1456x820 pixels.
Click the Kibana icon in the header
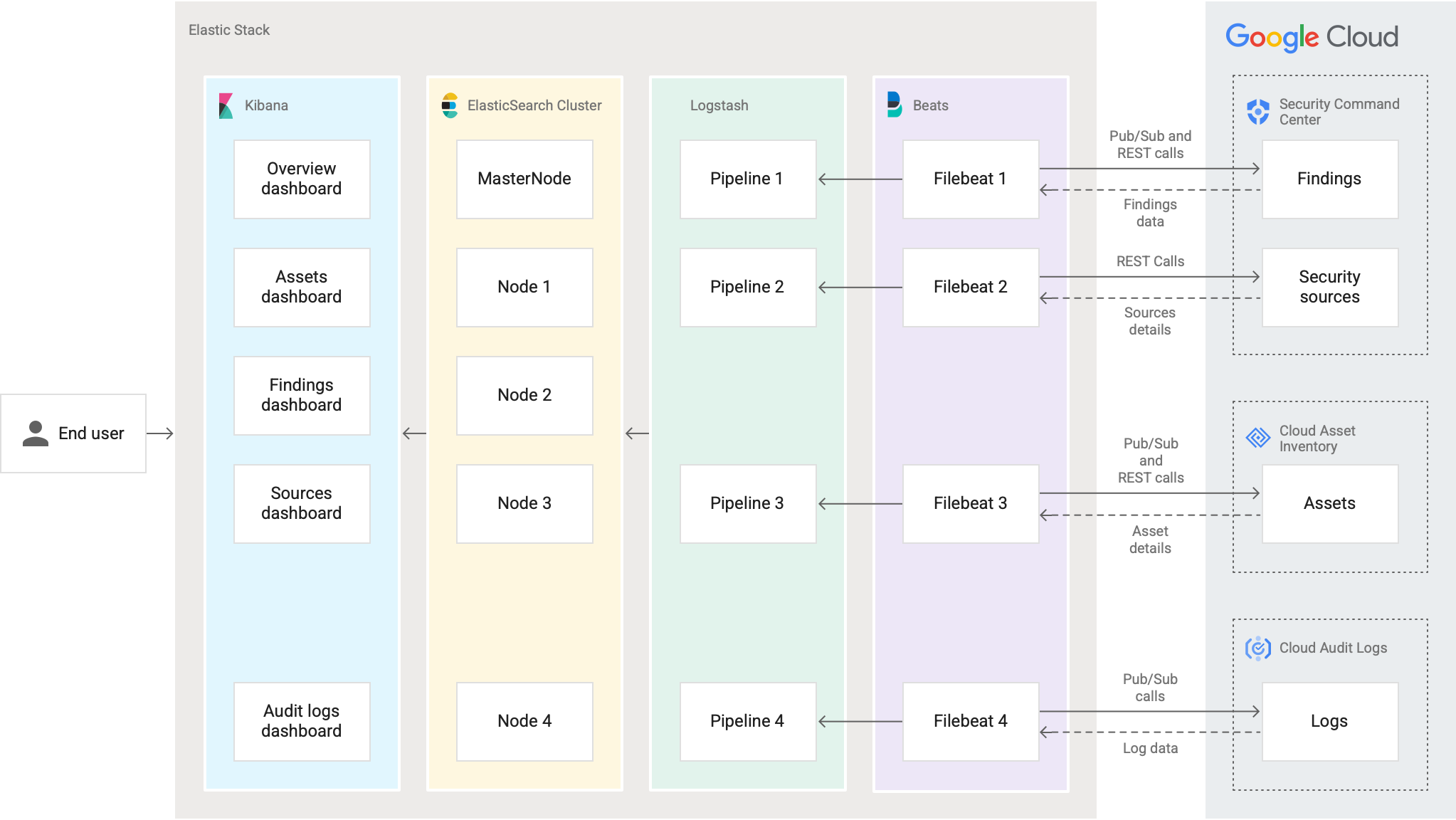(222, 105)
